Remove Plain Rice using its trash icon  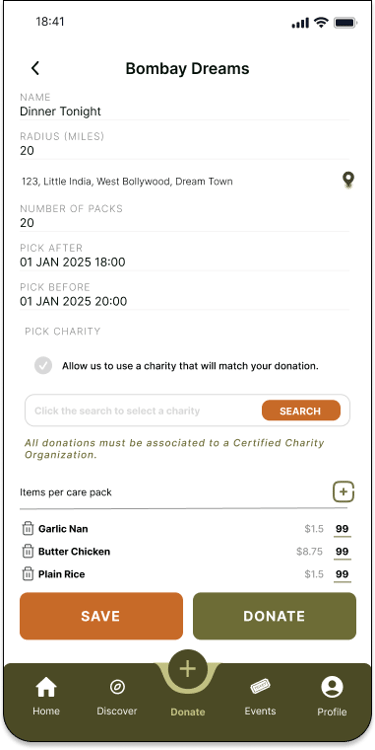point(28,574)
